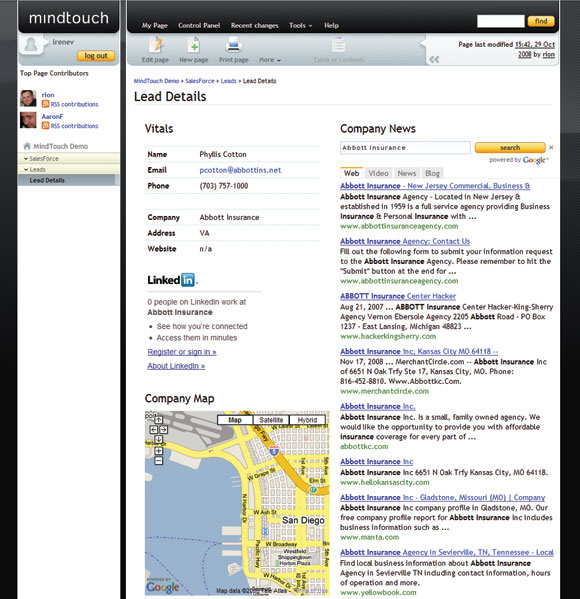Open Recent changes in top menu

click(x=254, y=26)
